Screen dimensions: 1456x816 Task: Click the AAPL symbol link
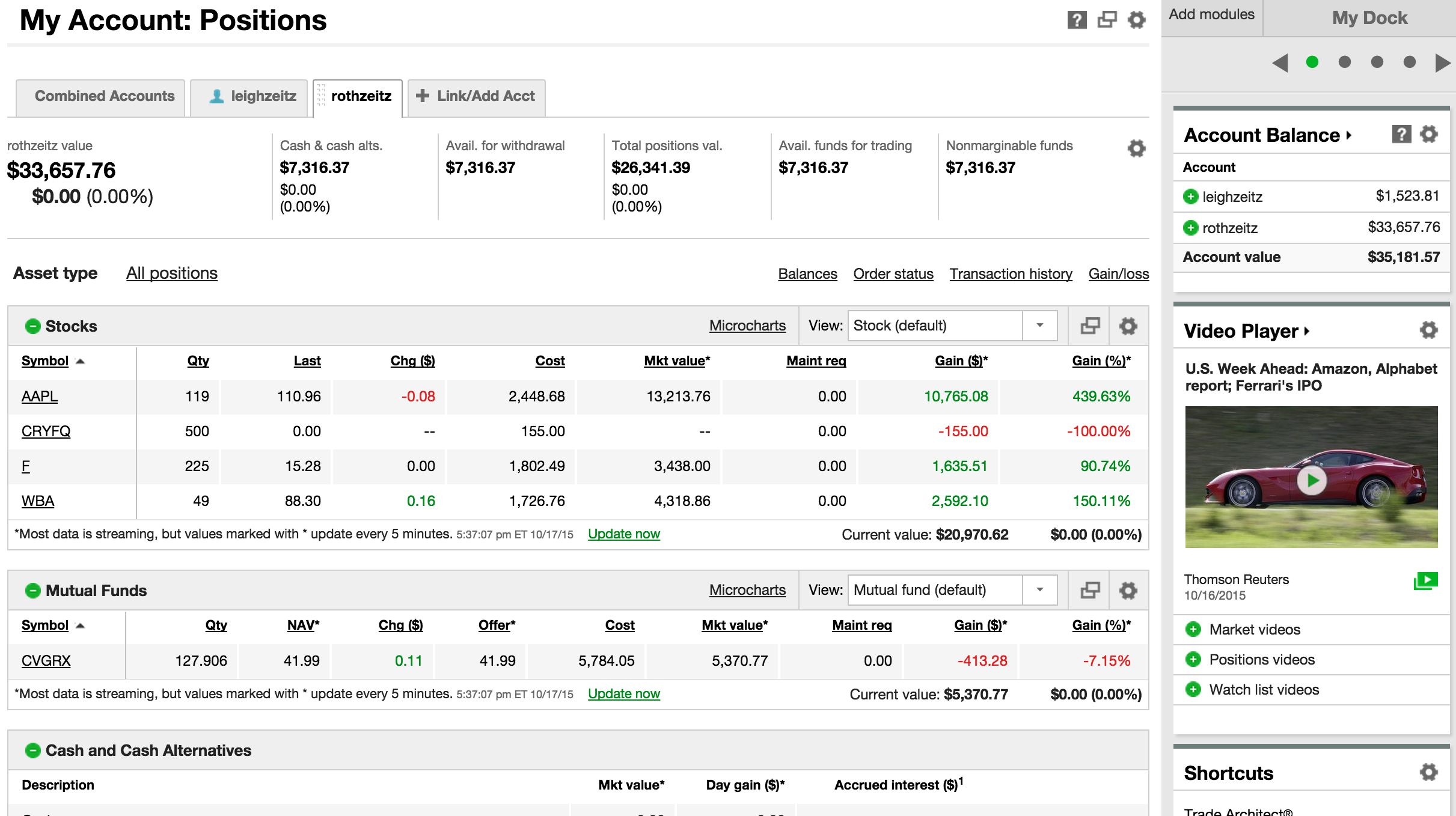(40, 397)
